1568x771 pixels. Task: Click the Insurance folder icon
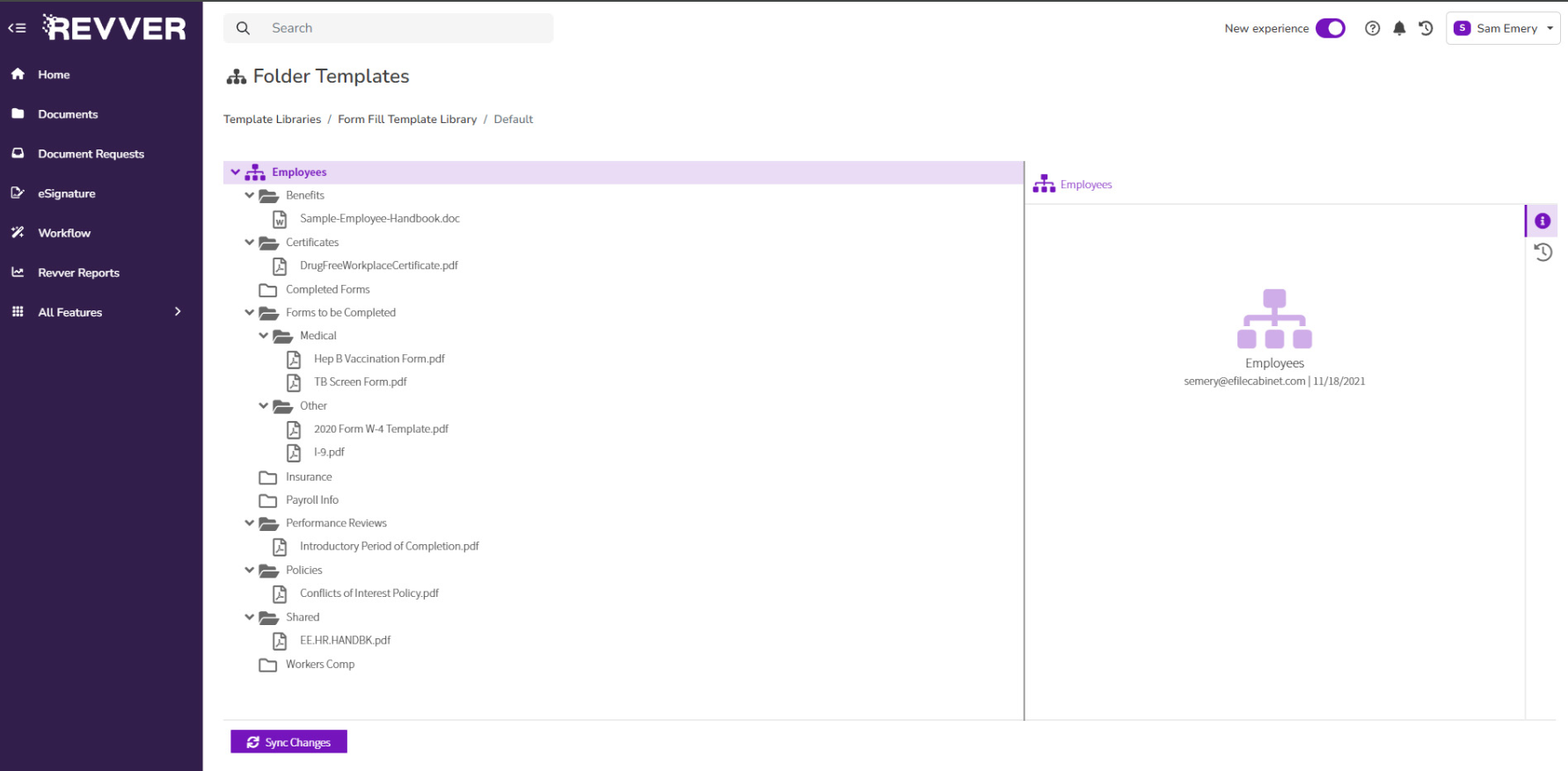pyautogui.click(x=268, y=477)
